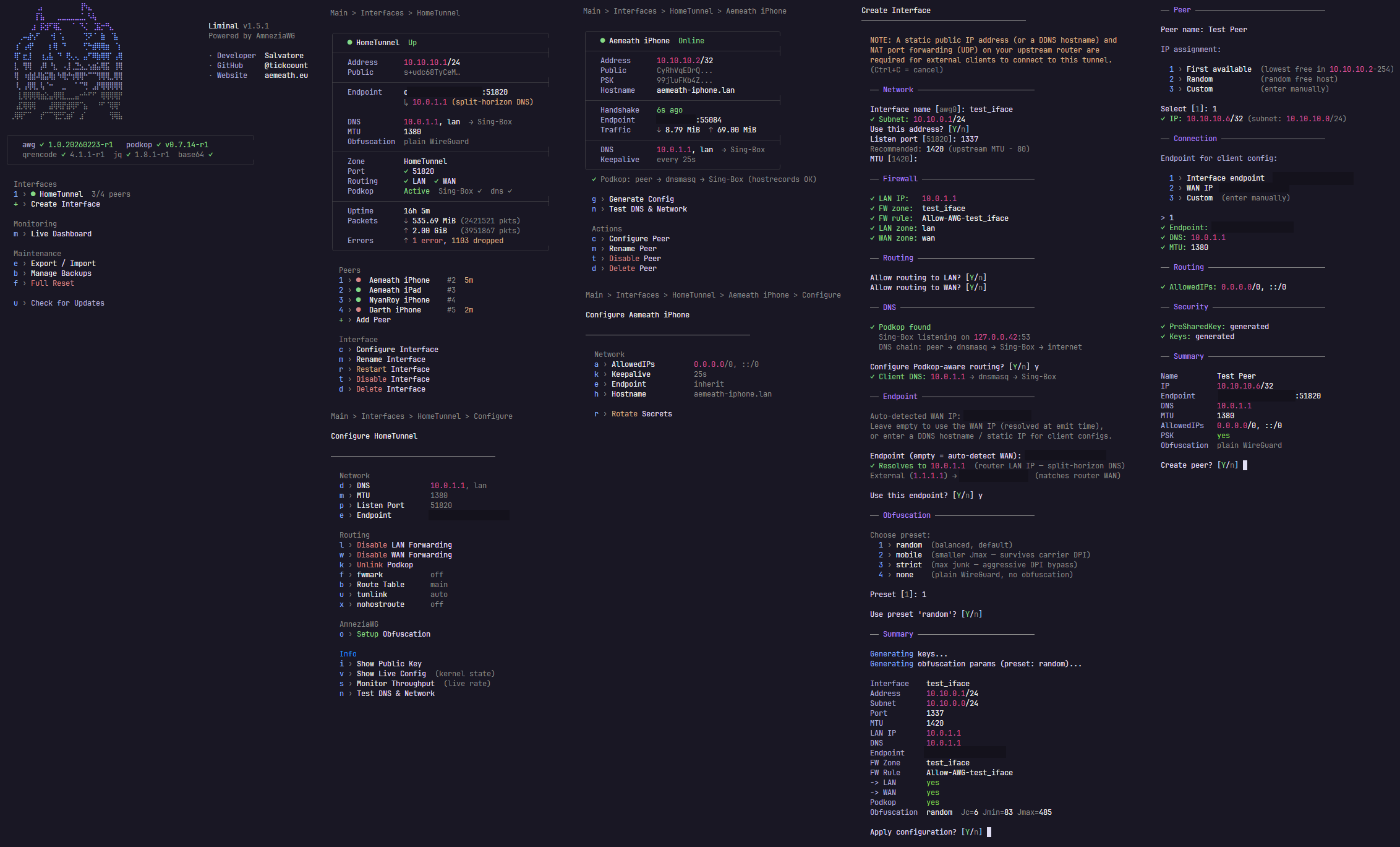Viewport: 1400px width, 847px height.
Task: Click the Disable Interface action
Action: pyautogui.click(x=384, y=379)
